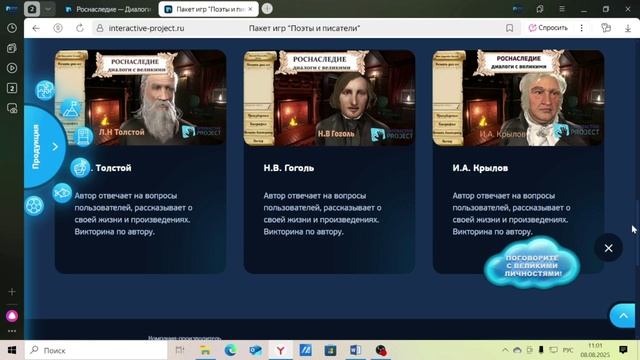Open the taskbar clock and date
The image size is (640, 360).
pos(595,350)
